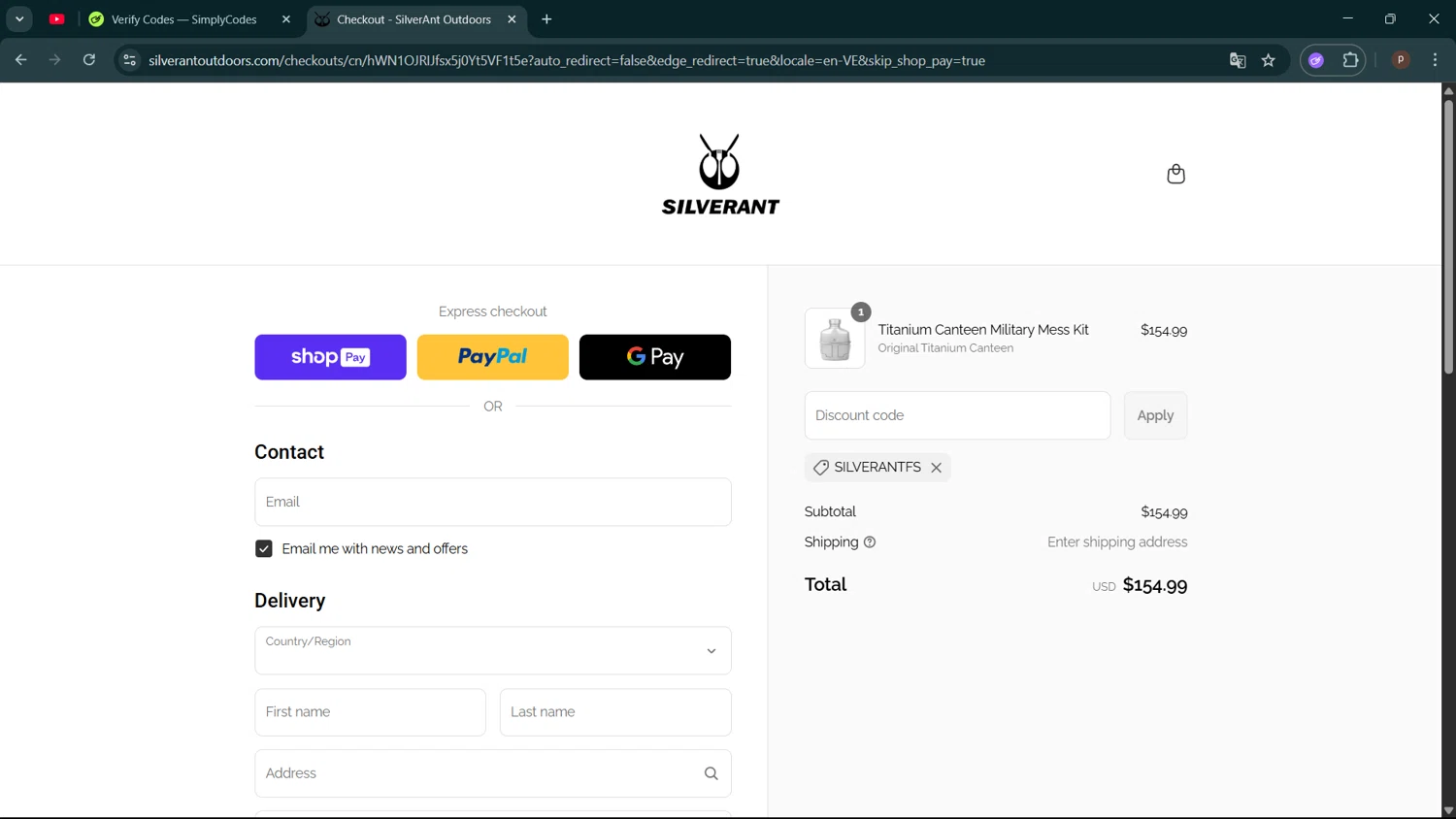Focus the Discount code field

(957, 415)
